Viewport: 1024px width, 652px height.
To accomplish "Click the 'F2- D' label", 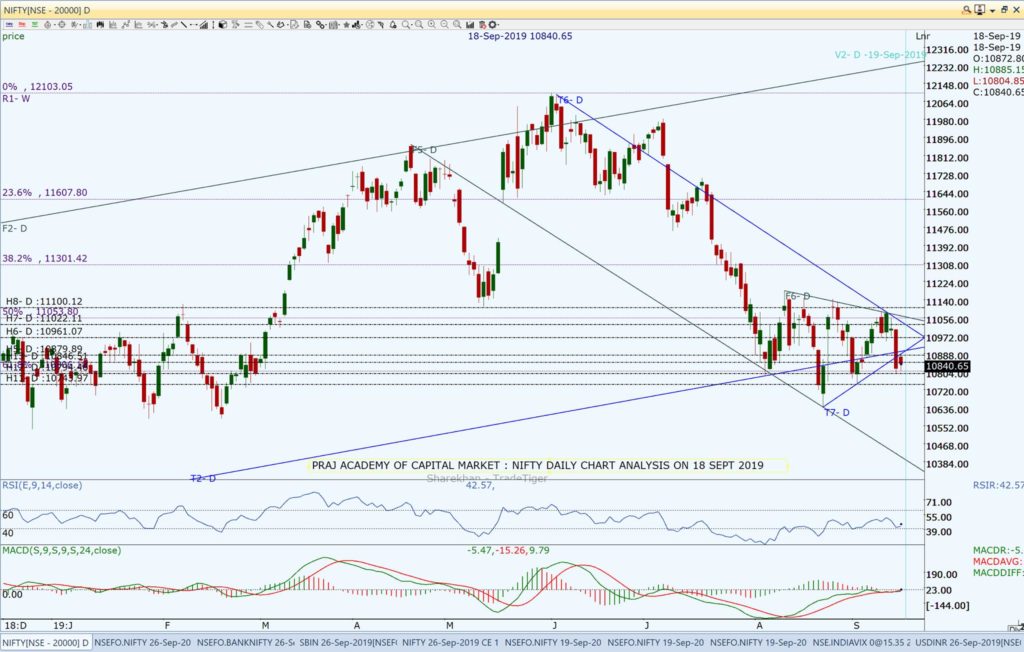I will [x=14, y=229].
